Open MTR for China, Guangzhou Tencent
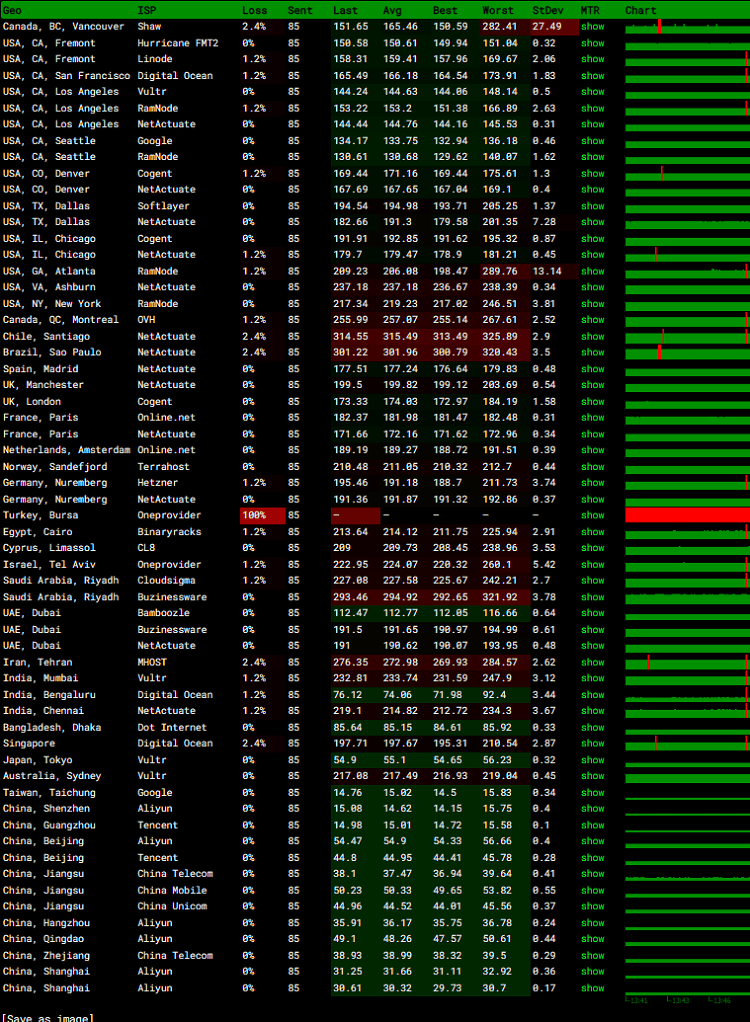The image size is (750, 1022). tap(593, 825)
